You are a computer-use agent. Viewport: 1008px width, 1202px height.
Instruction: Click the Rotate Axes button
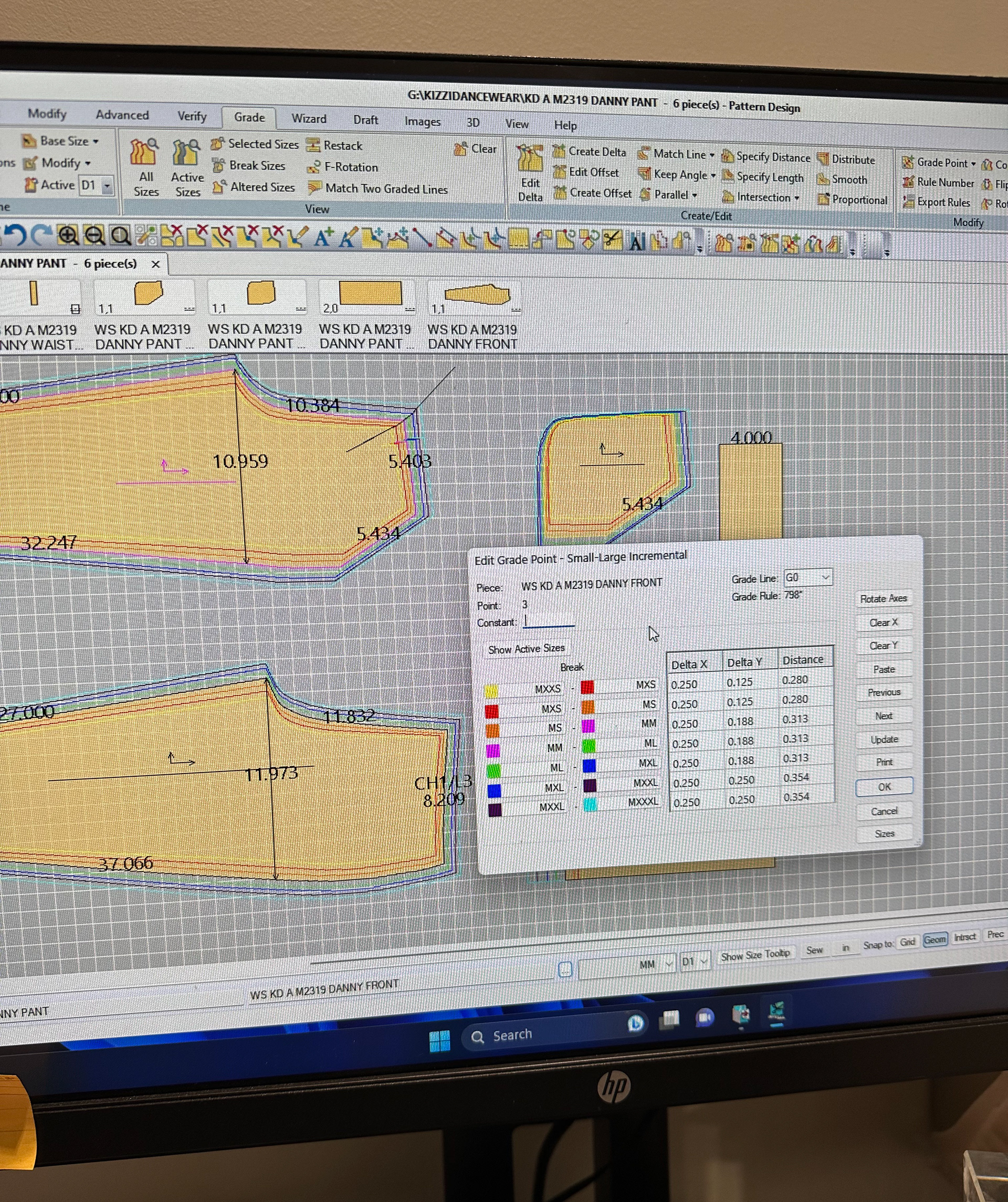coord(883,599)
